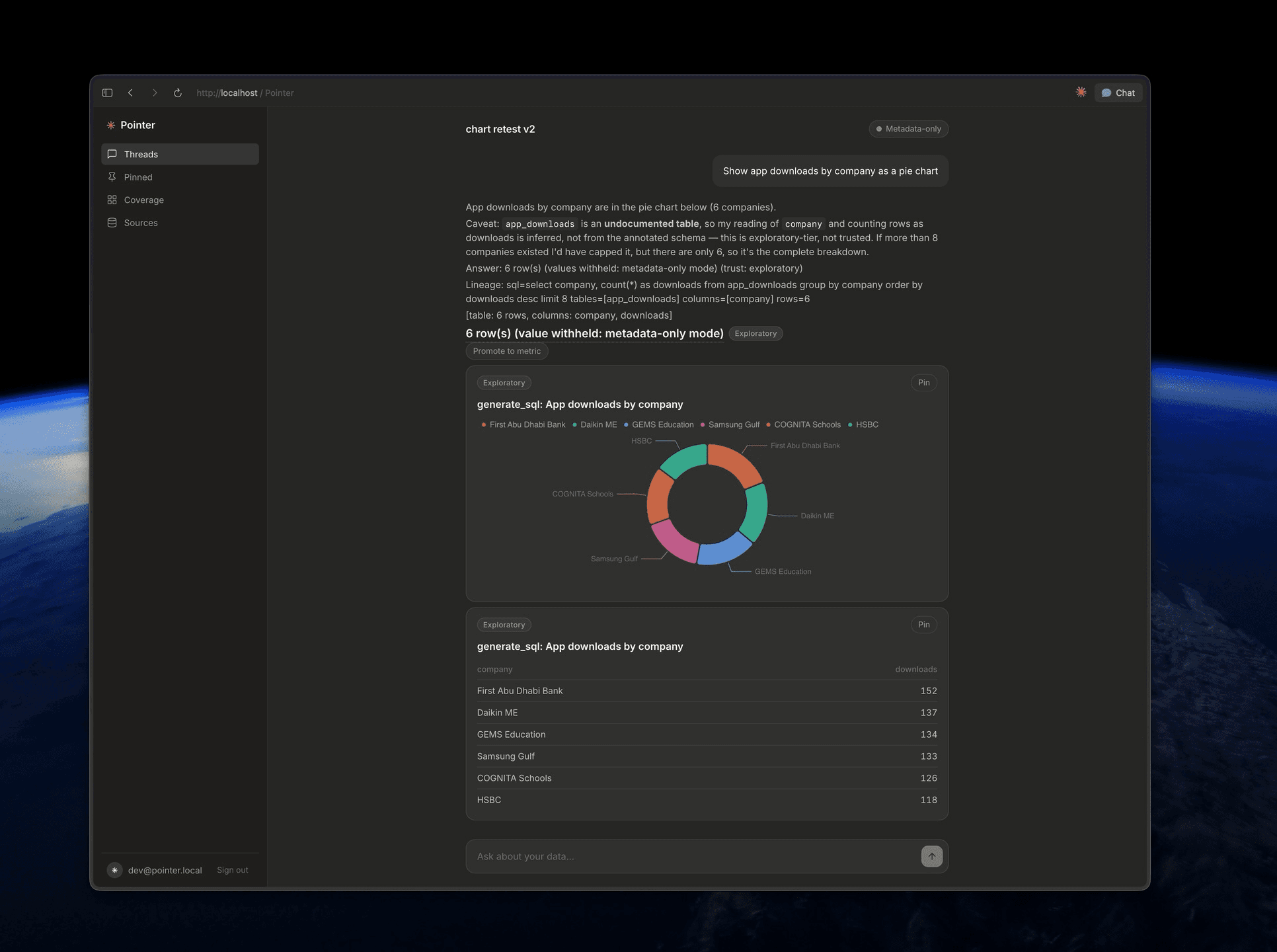Go forward with the right arrow

(155, 93)
